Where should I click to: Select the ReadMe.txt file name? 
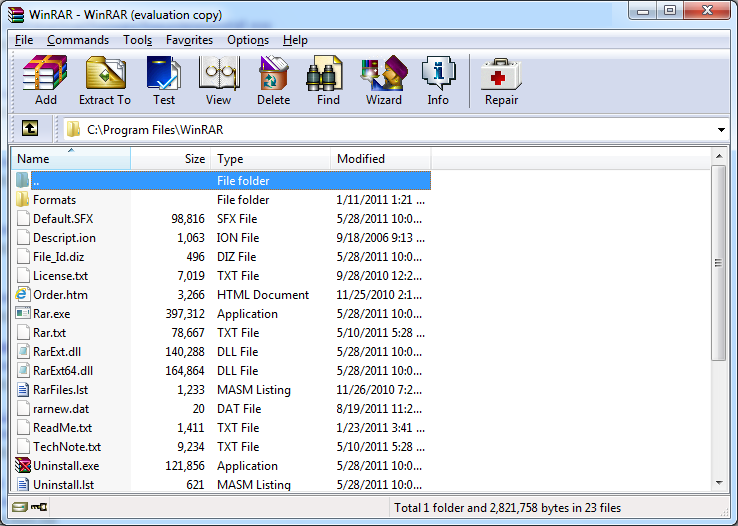point(63,428)
